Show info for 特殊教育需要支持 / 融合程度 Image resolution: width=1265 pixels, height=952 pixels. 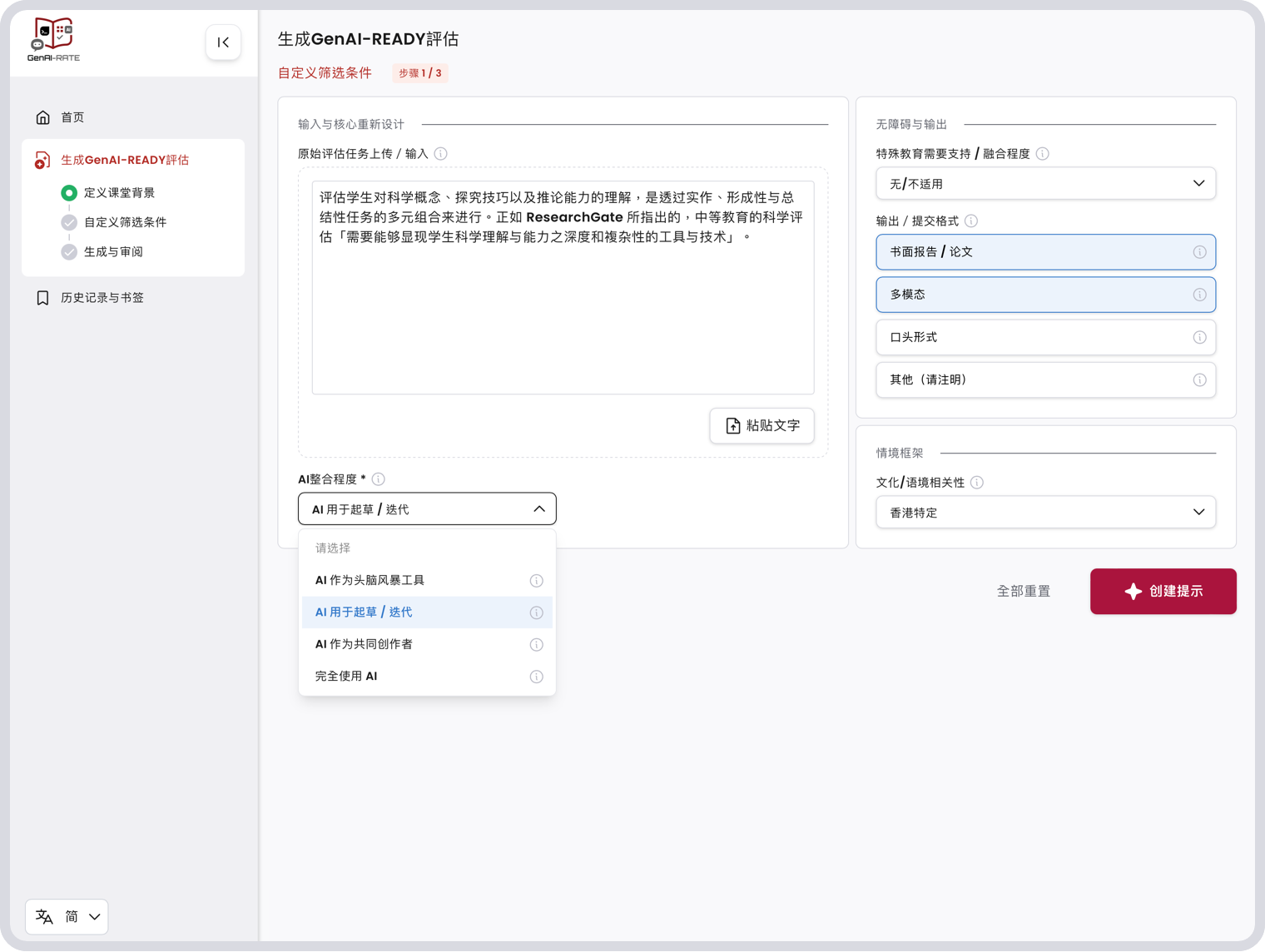point(1043,154)
